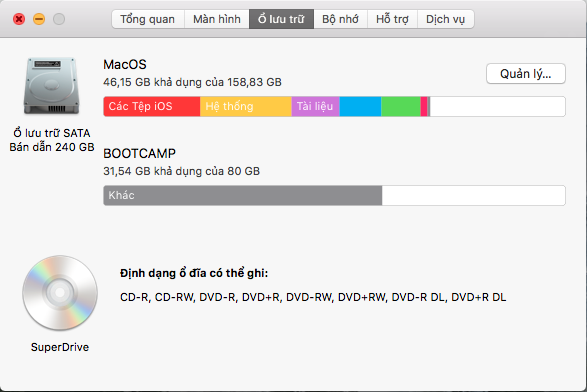Switch to the Dịch vụ tab

(445, 19)
